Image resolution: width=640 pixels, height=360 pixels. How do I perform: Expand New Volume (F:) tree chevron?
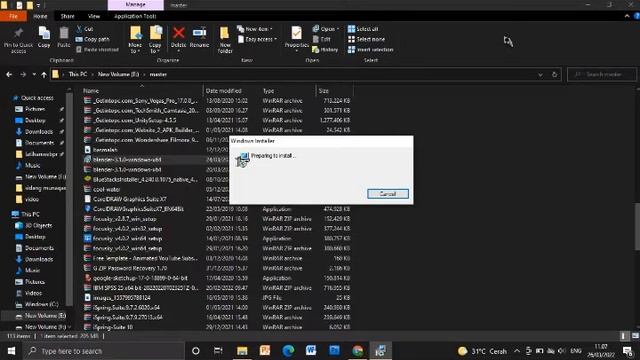tap(69, 327)
